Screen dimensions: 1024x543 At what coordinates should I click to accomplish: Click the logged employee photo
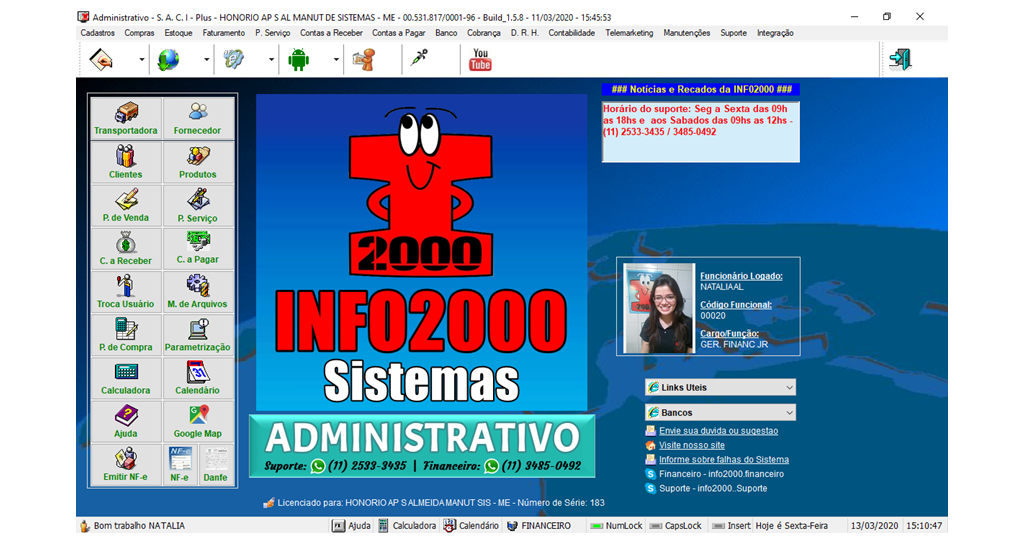point(659,308)
